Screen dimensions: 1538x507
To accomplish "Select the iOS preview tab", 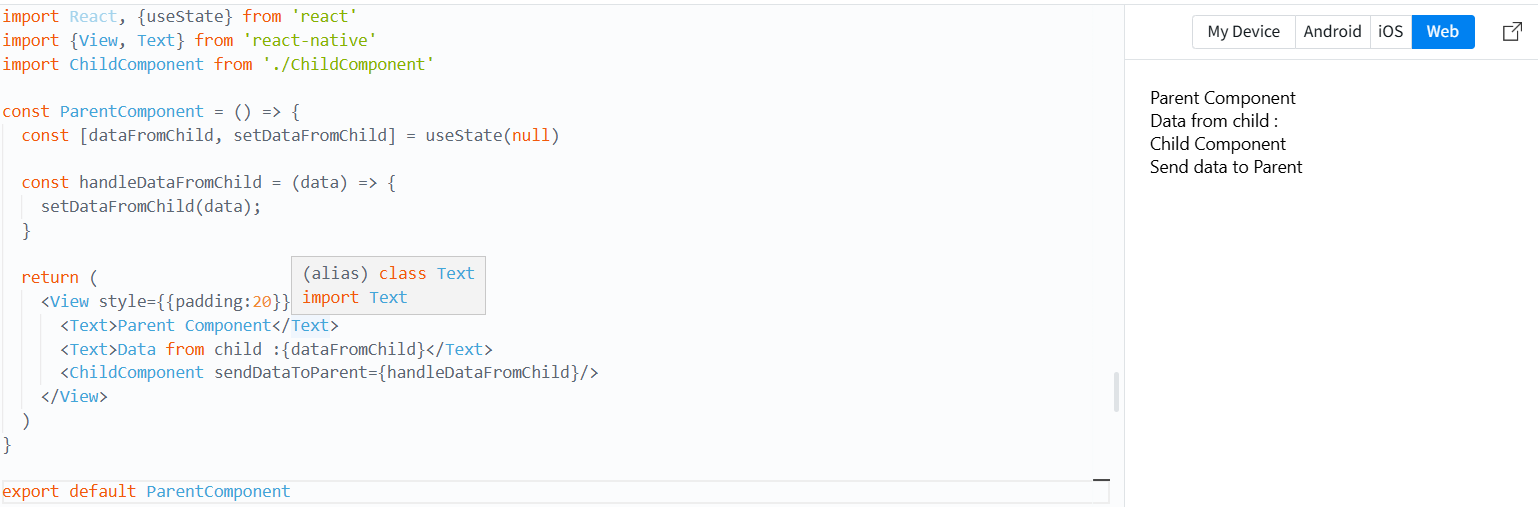I will point(1390,32).
